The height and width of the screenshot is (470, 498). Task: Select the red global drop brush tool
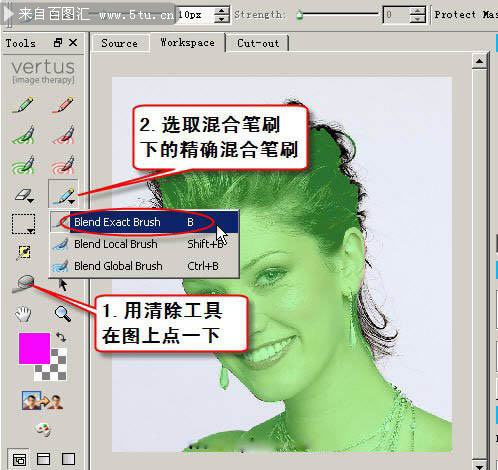click(63, 165)
